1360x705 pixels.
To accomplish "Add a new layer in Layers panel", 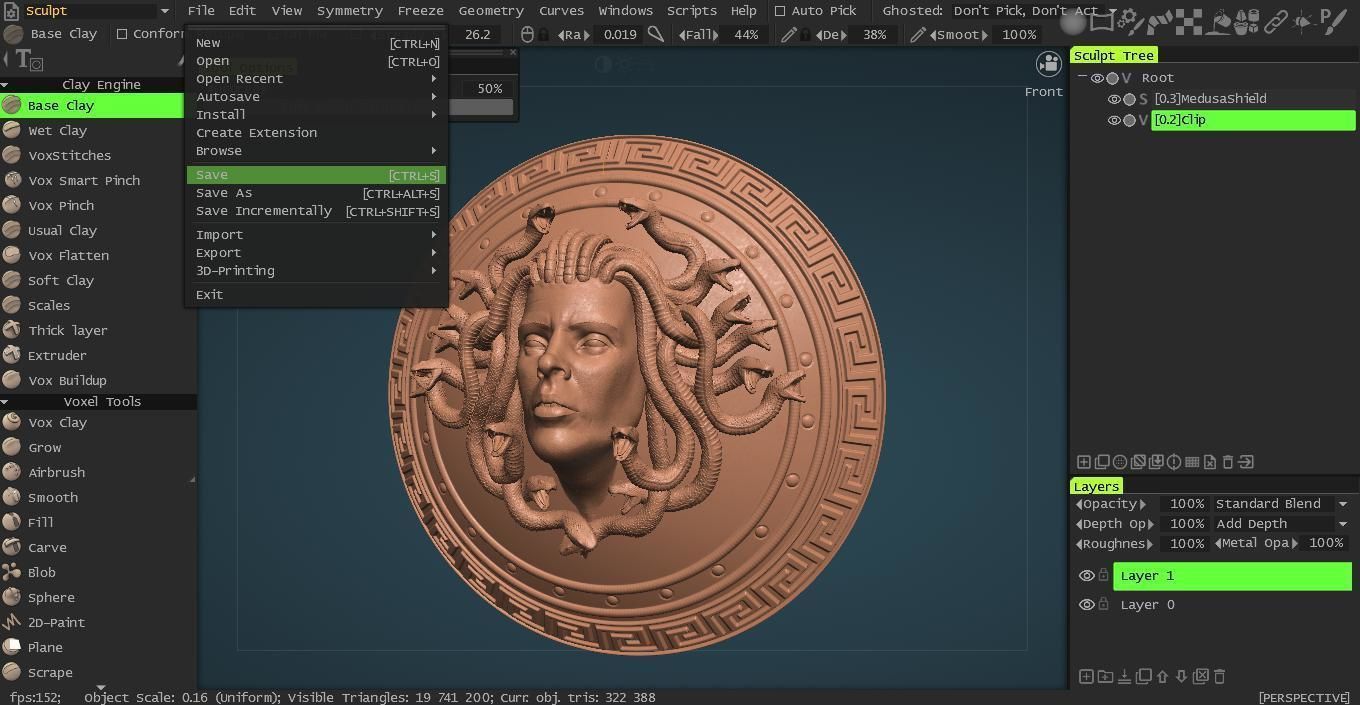I will (1086, 677).
